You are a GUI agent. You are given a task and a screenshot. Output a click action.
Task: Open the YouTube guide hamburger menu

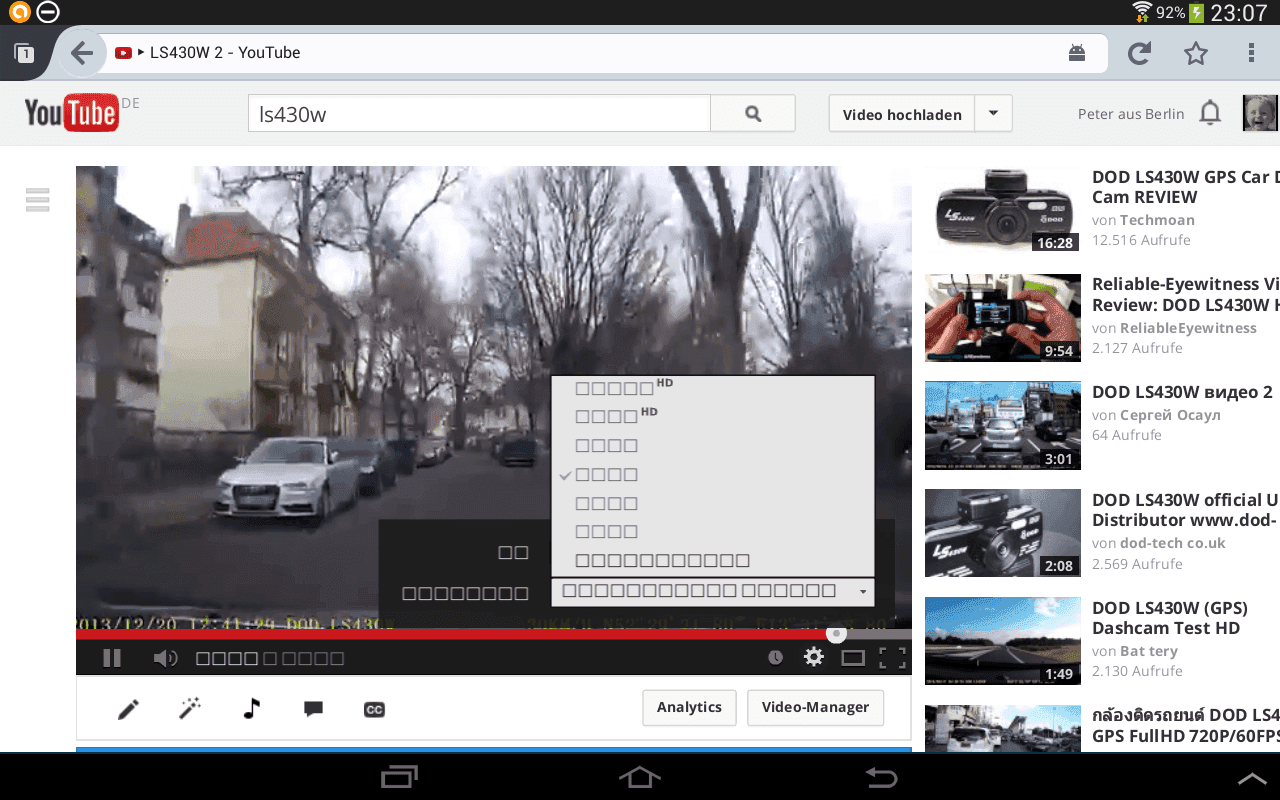point(38,200)
